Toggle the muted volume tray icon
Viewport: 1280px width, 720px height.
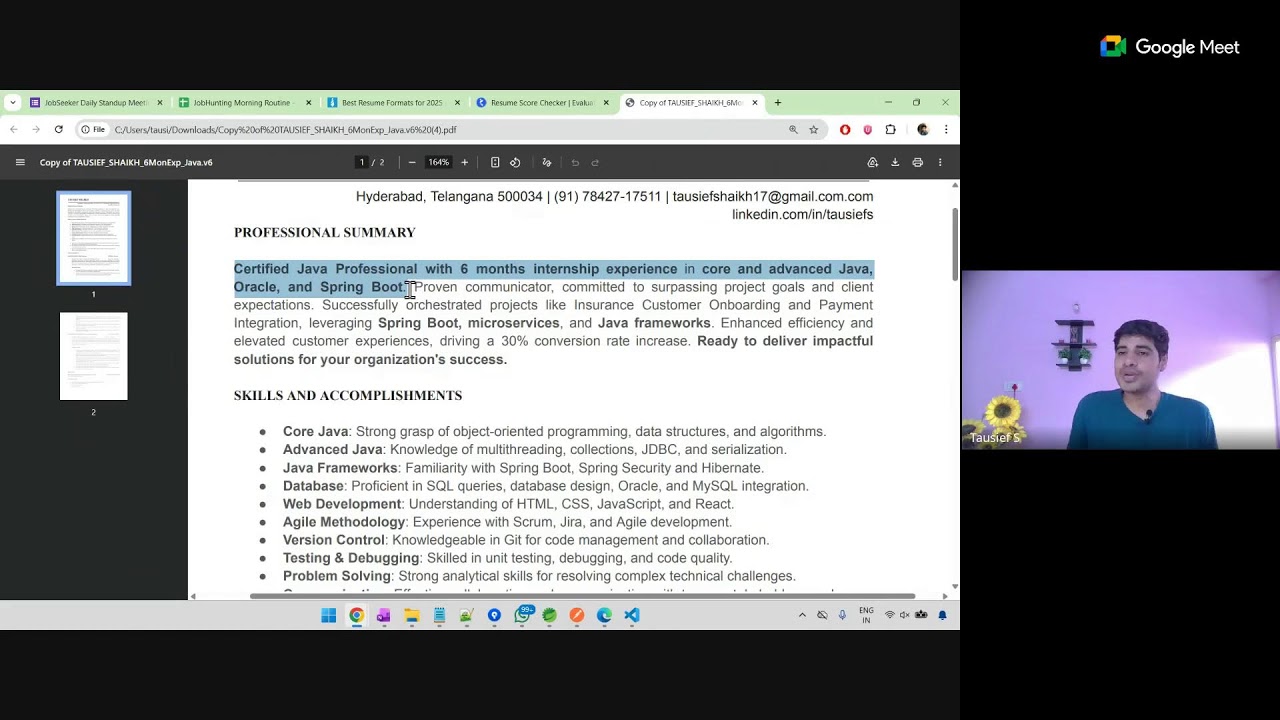click(905, 615)
